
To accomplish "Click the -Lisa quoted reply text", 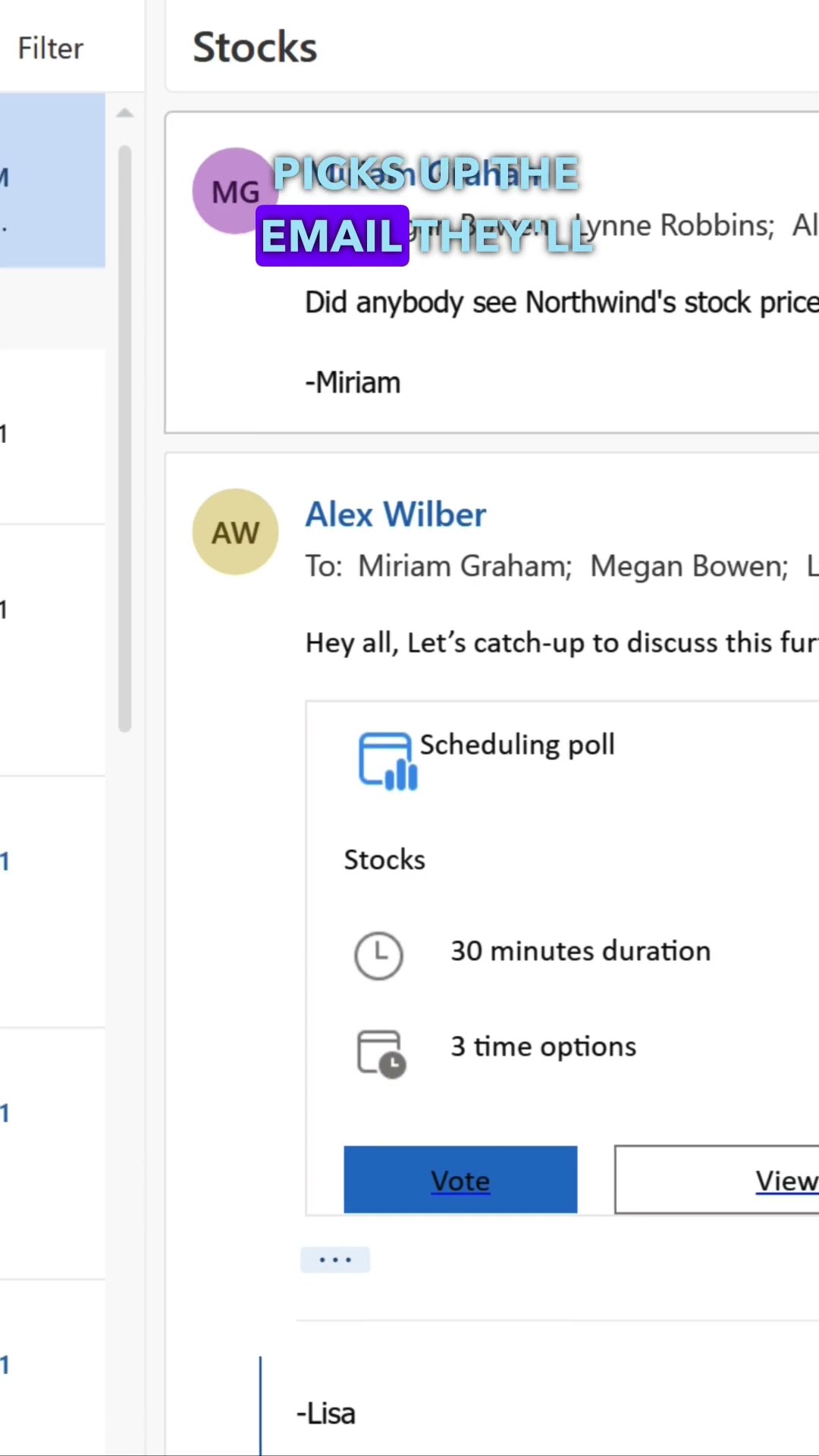I will pos(326,1414).
